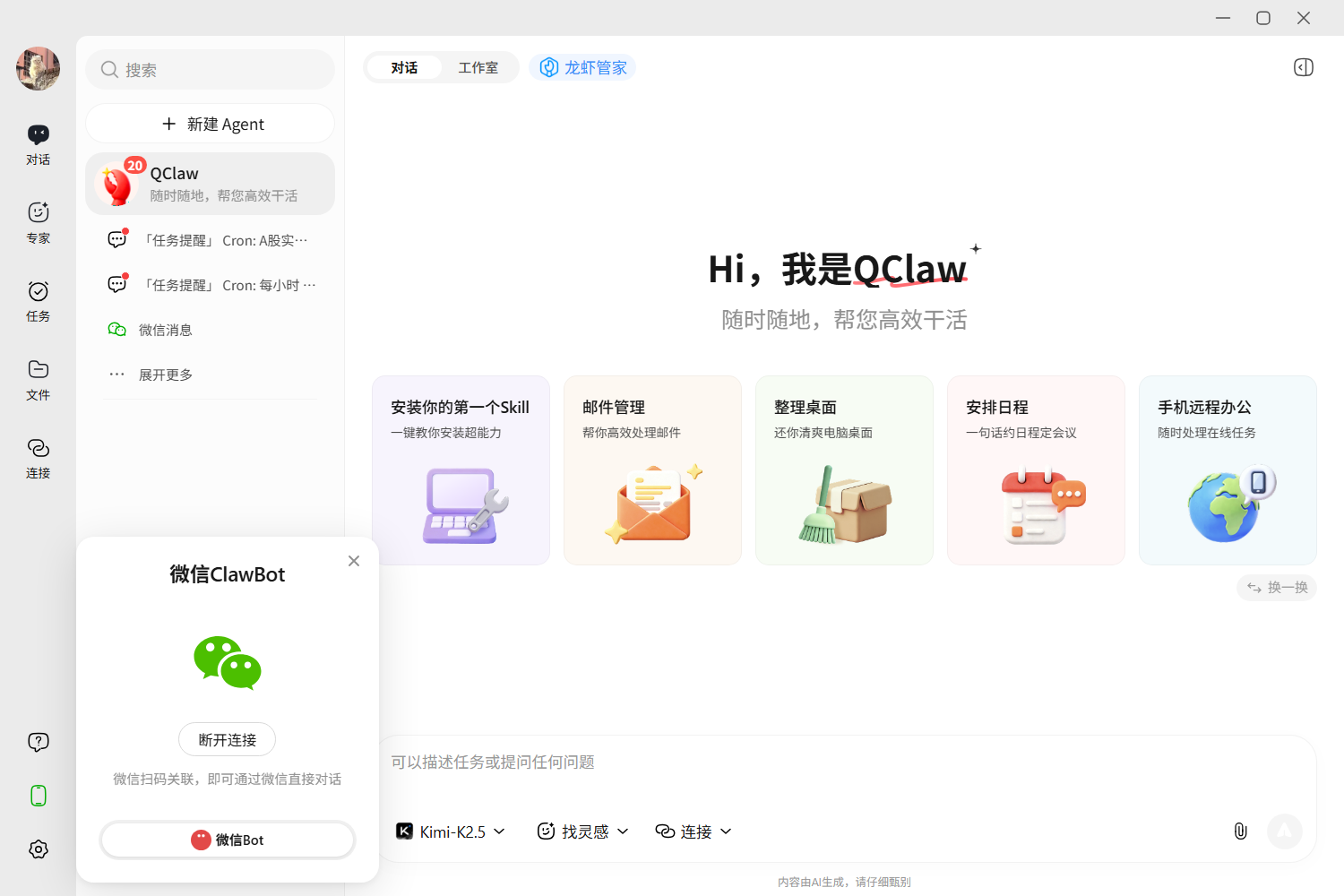
Task: Open the 安排日程 card
Action: [1036, 470]
